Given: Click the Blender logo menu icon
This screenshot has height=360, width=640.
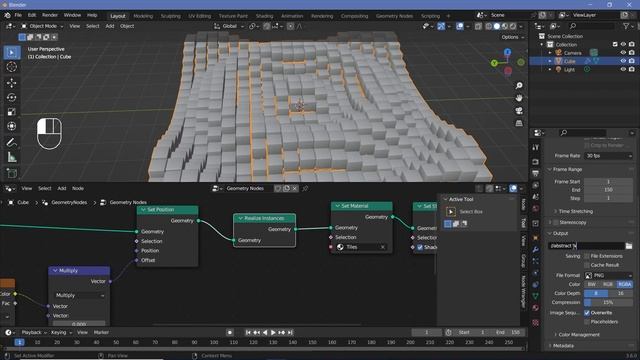Looking at the screenshot, I should pos(7,15).
